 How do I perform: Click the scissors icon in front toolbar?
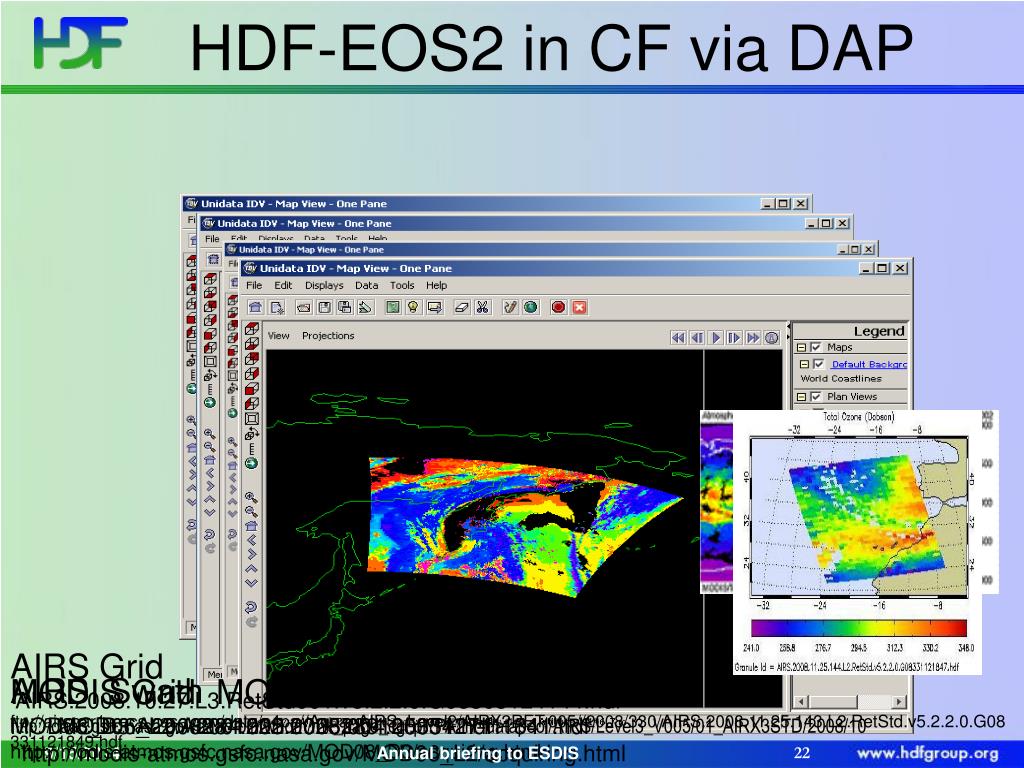pos(483,307)
